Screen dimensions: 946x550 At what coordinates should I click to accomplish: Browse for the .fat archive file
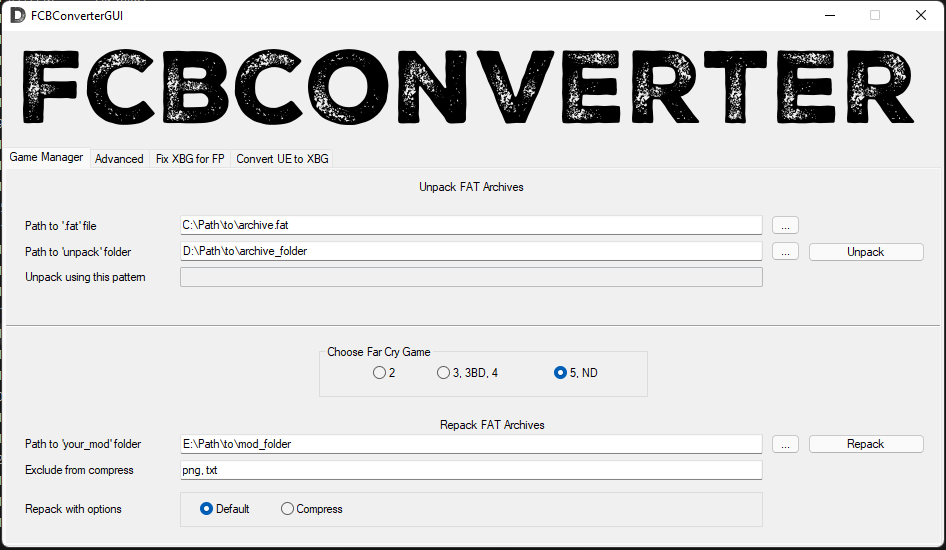point(785,226)
